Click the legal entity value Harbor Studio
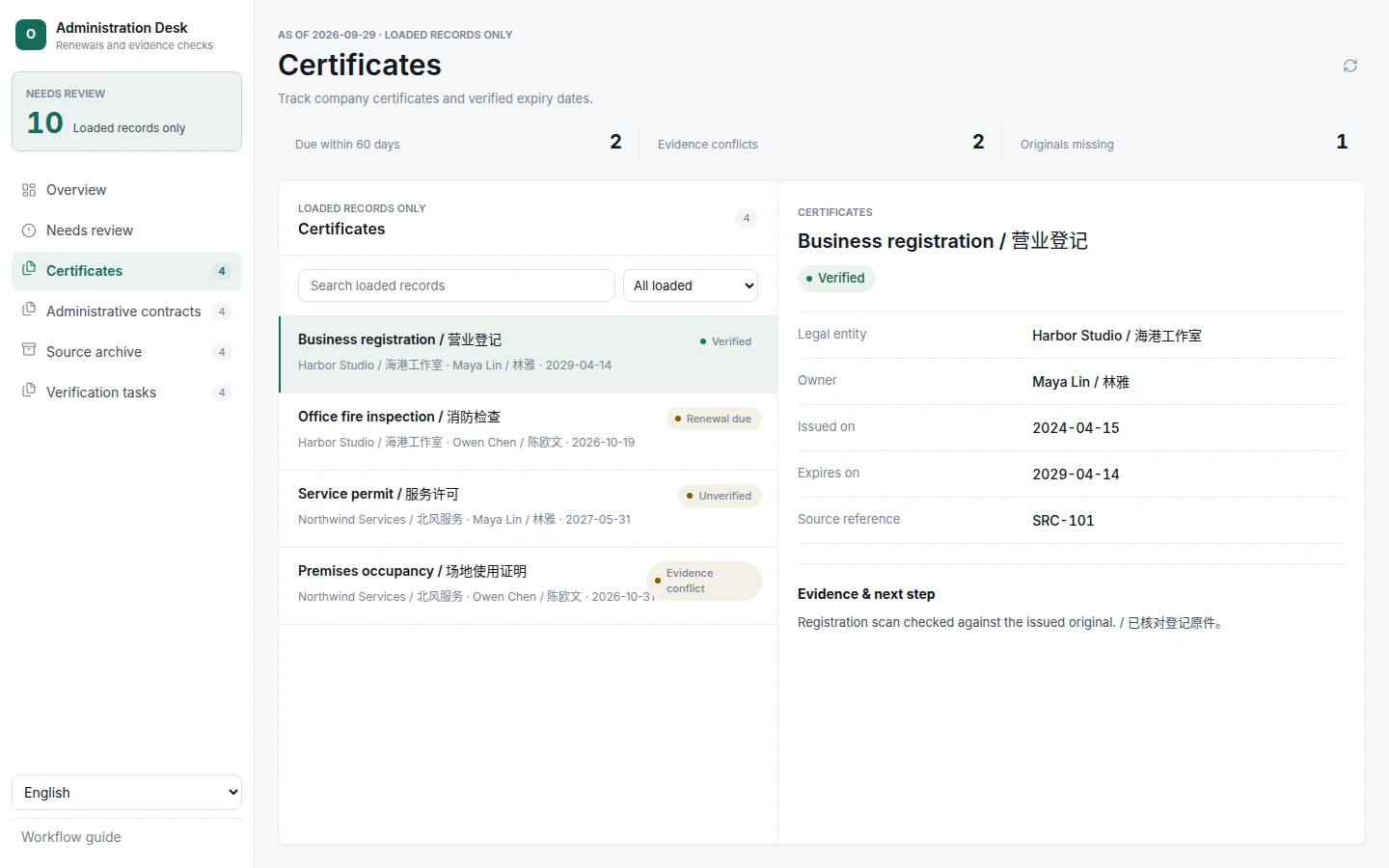This screenshot has height=868, width=1389. 1117,336
